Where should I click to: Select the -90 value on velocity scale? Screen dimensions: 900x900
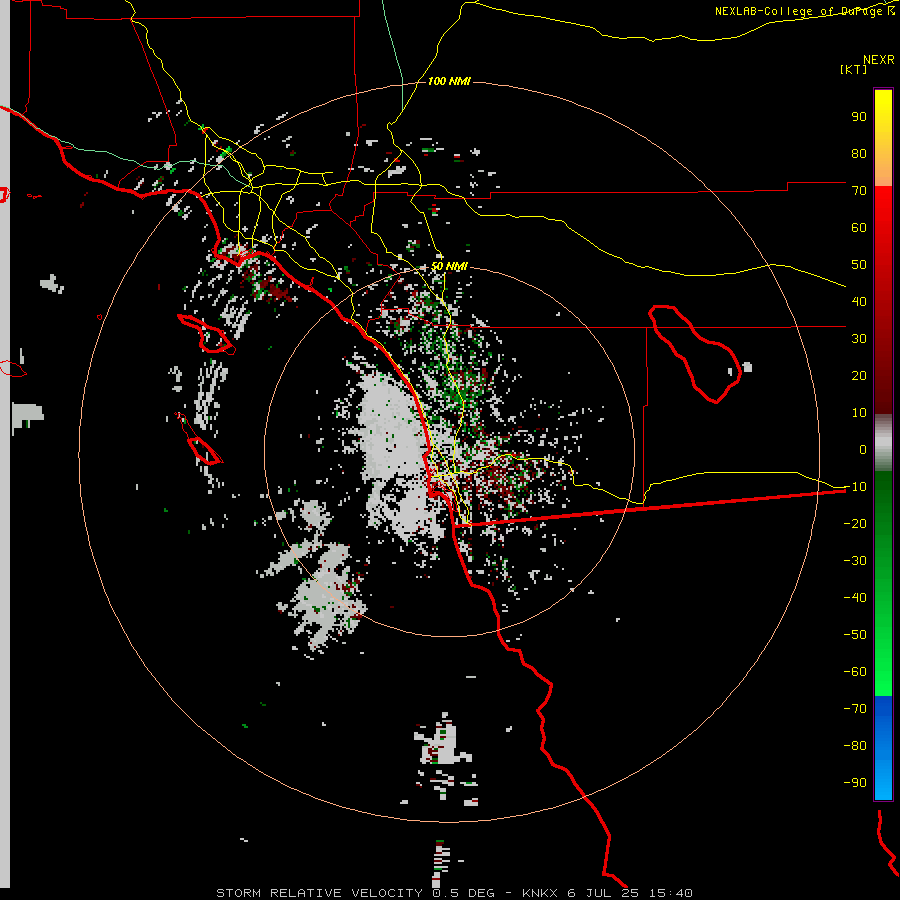point(855,783)
